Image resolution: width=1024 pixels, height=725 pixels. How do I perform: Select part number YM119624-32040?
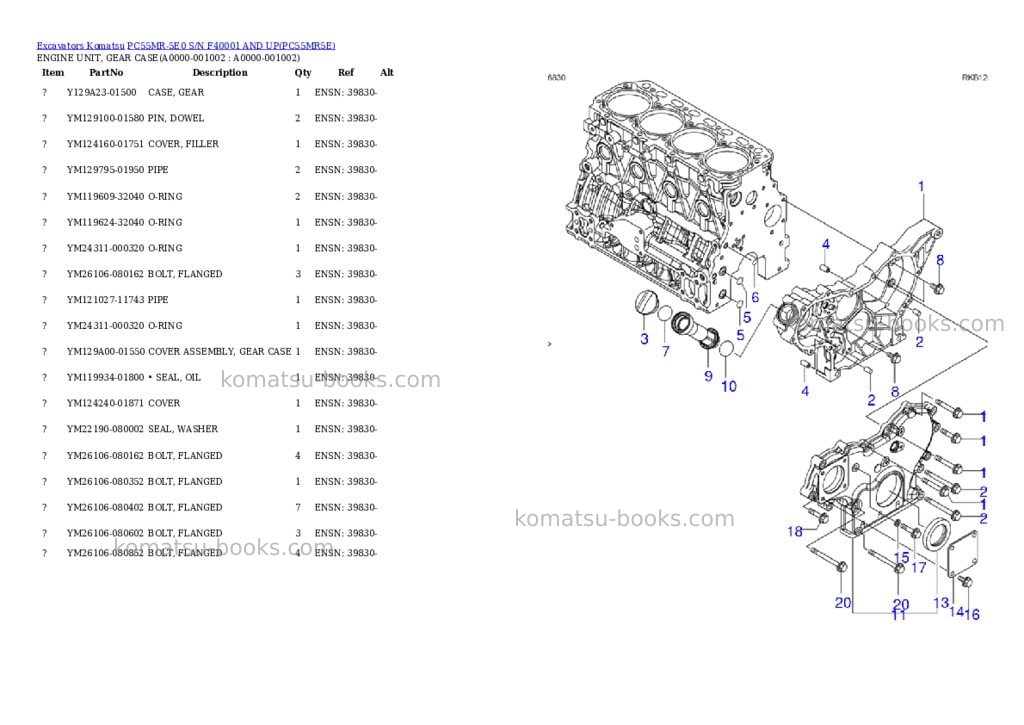[105, 223]
